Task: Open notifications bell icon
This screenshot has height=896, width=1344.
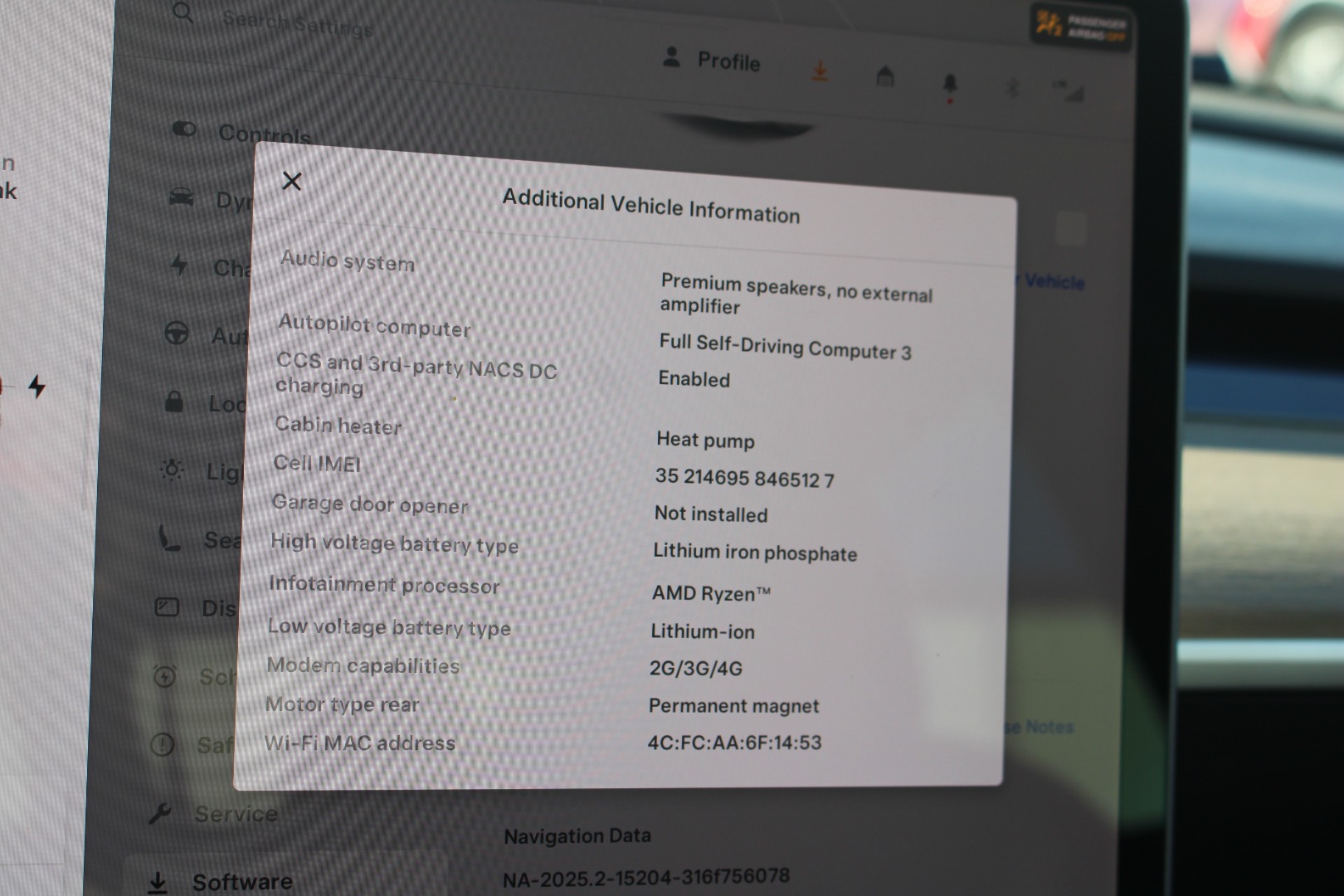Action: tap(950, 84)
